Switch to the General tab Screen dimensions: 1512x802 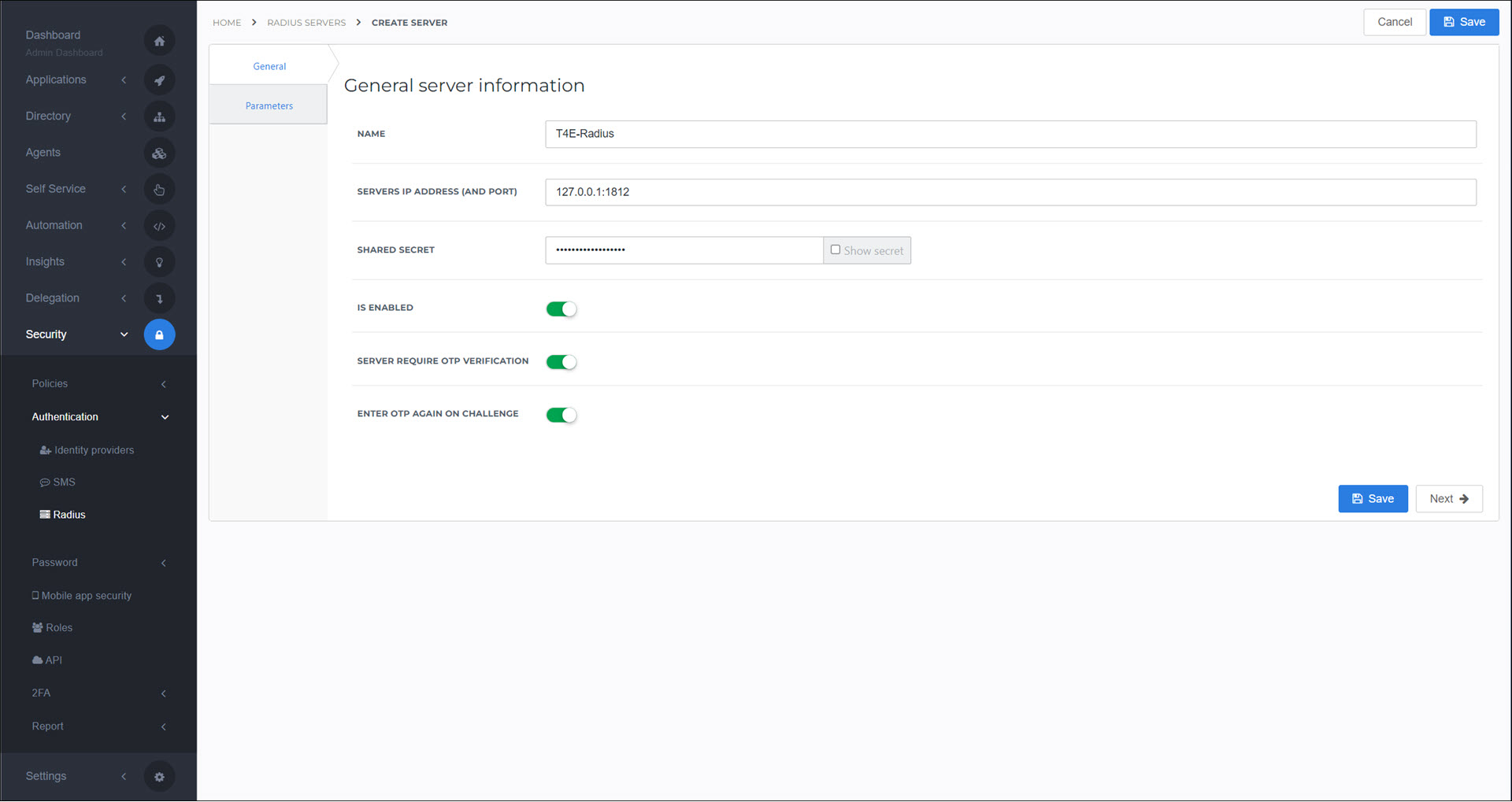[x=269, y=66]
